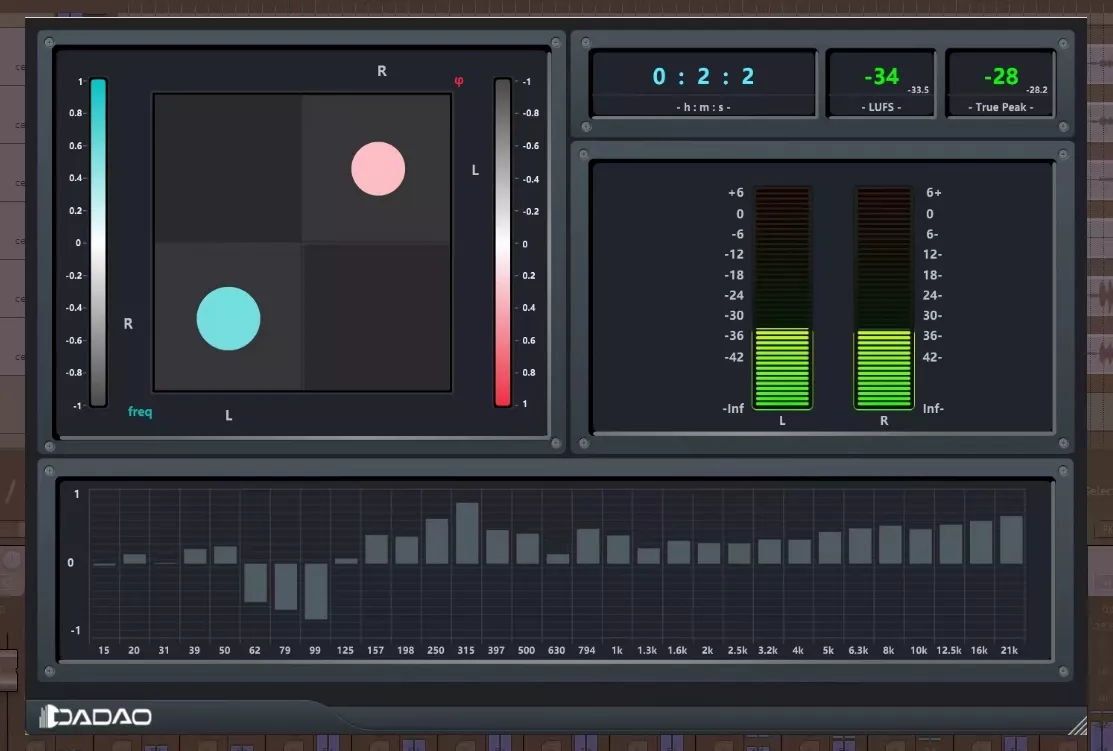
Task: Click the 79 Hz negative spectrum bar
Action: [x=285, y=586]
